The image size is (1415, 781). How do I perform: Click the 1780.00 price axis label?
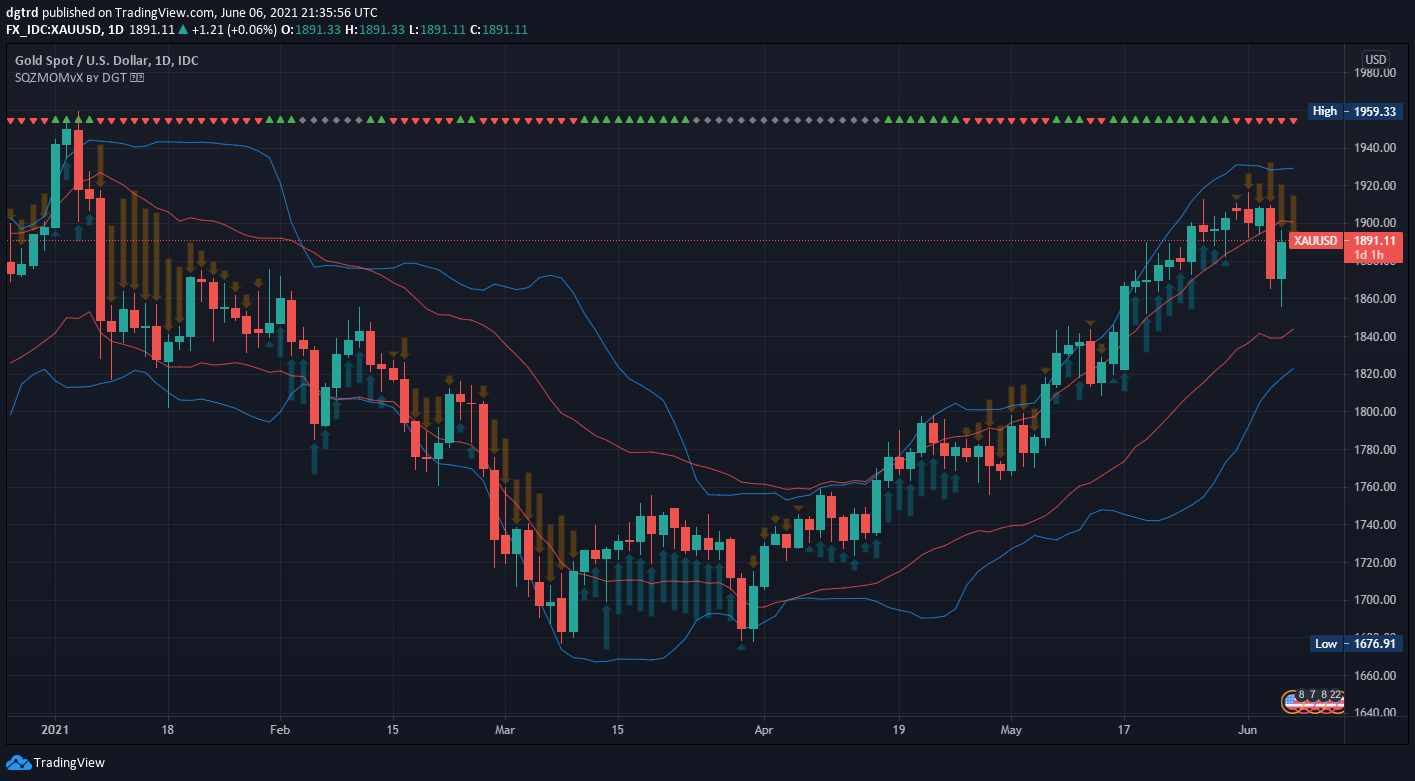point(1376,450)
